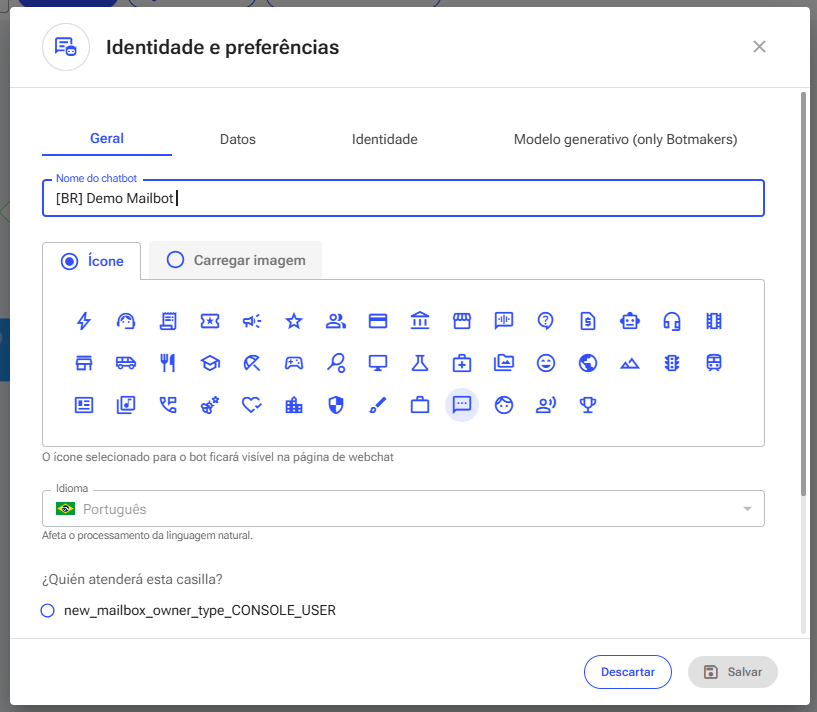This screenshot has width=817, height=712.
Task: Choose the bank building icon
Action: (x=420, y=321)
